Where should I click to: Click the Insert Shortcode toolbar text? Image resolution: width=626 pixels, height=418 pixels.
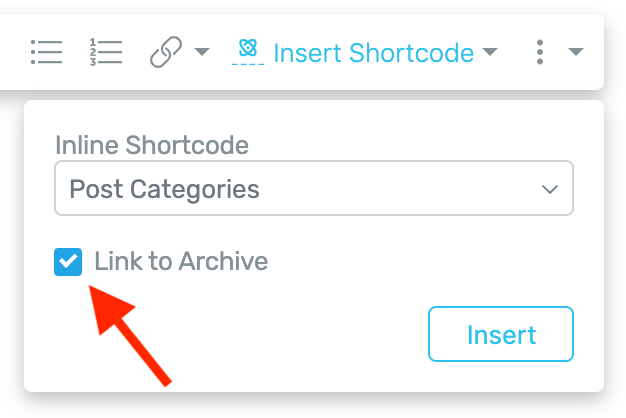pyautogui.click(x=374, y=53)
